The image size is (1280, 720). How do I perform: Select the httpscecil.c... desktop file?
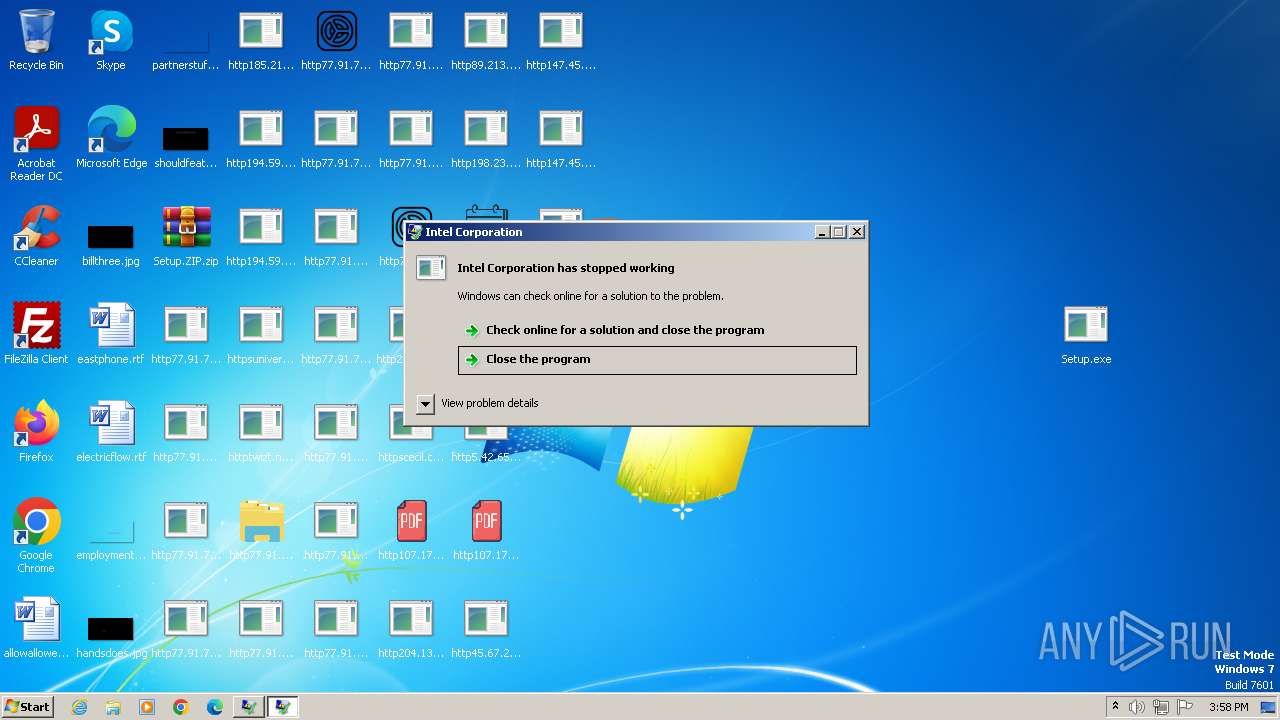(x=411, y=433)
